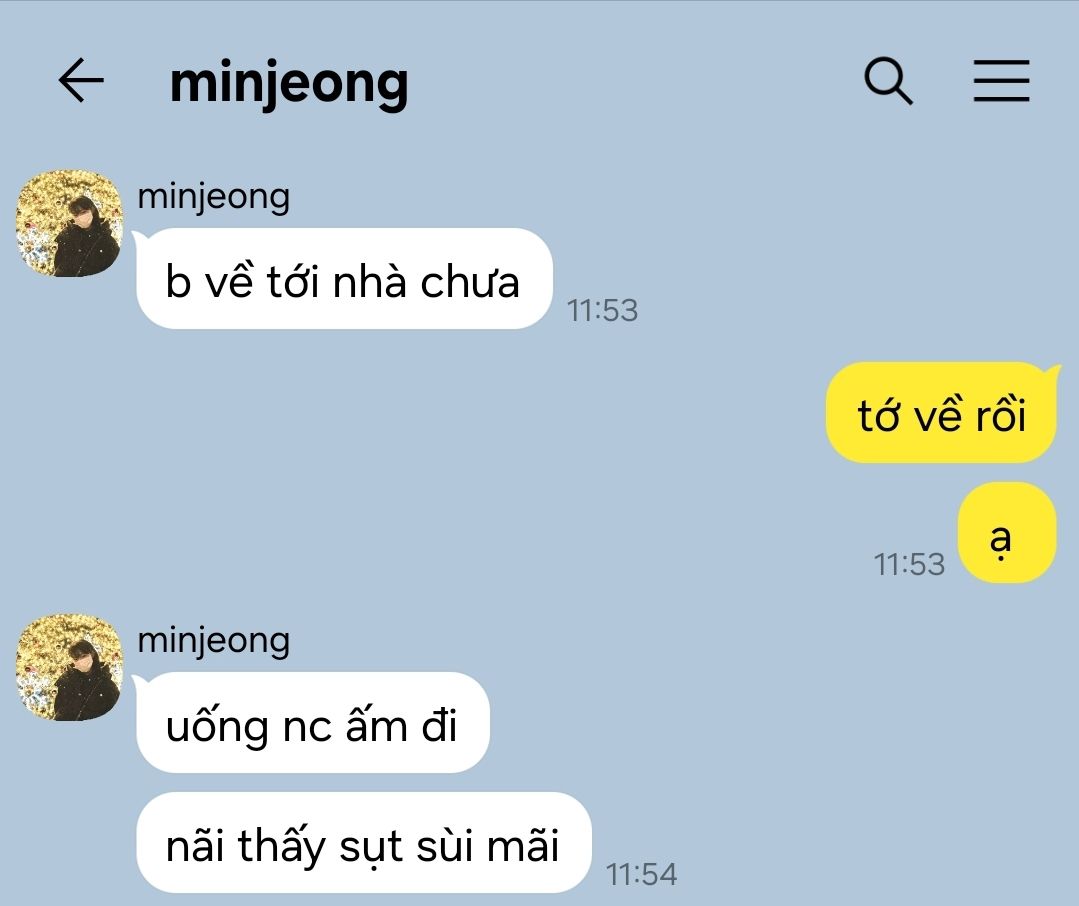1079x906 pixels.
Task: Tap sender name above "b về tới nhà chưa"
Action: [x=213, y=197]
